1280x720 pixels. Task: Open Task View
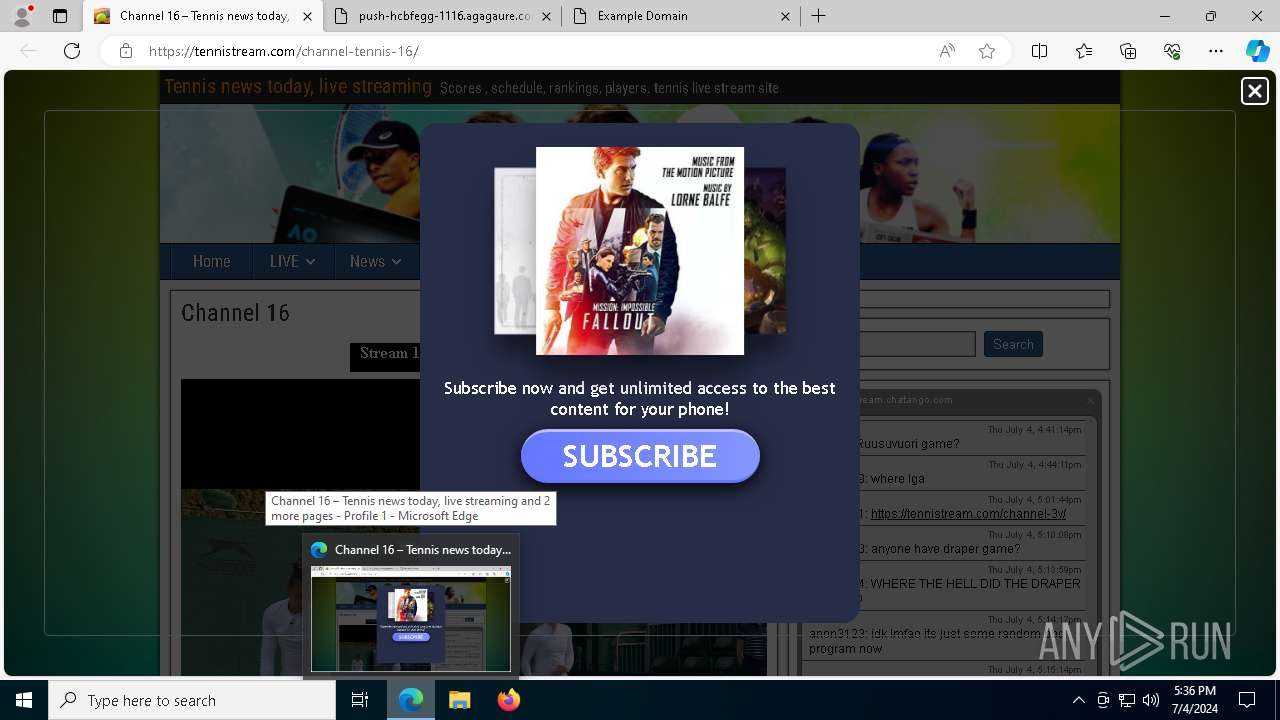[x=361, y=700]
